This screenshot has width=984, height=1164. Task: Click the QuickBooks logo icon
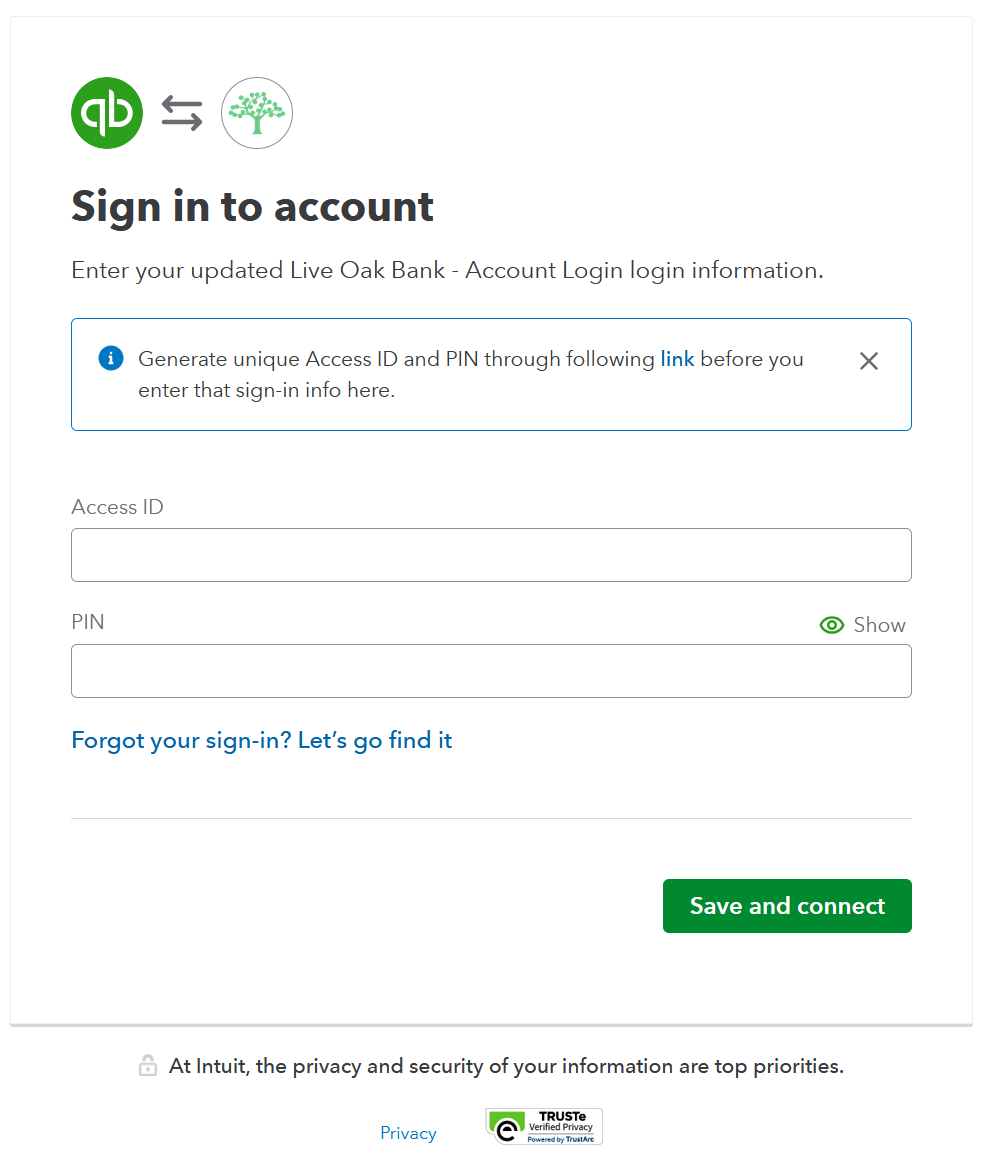107,113
